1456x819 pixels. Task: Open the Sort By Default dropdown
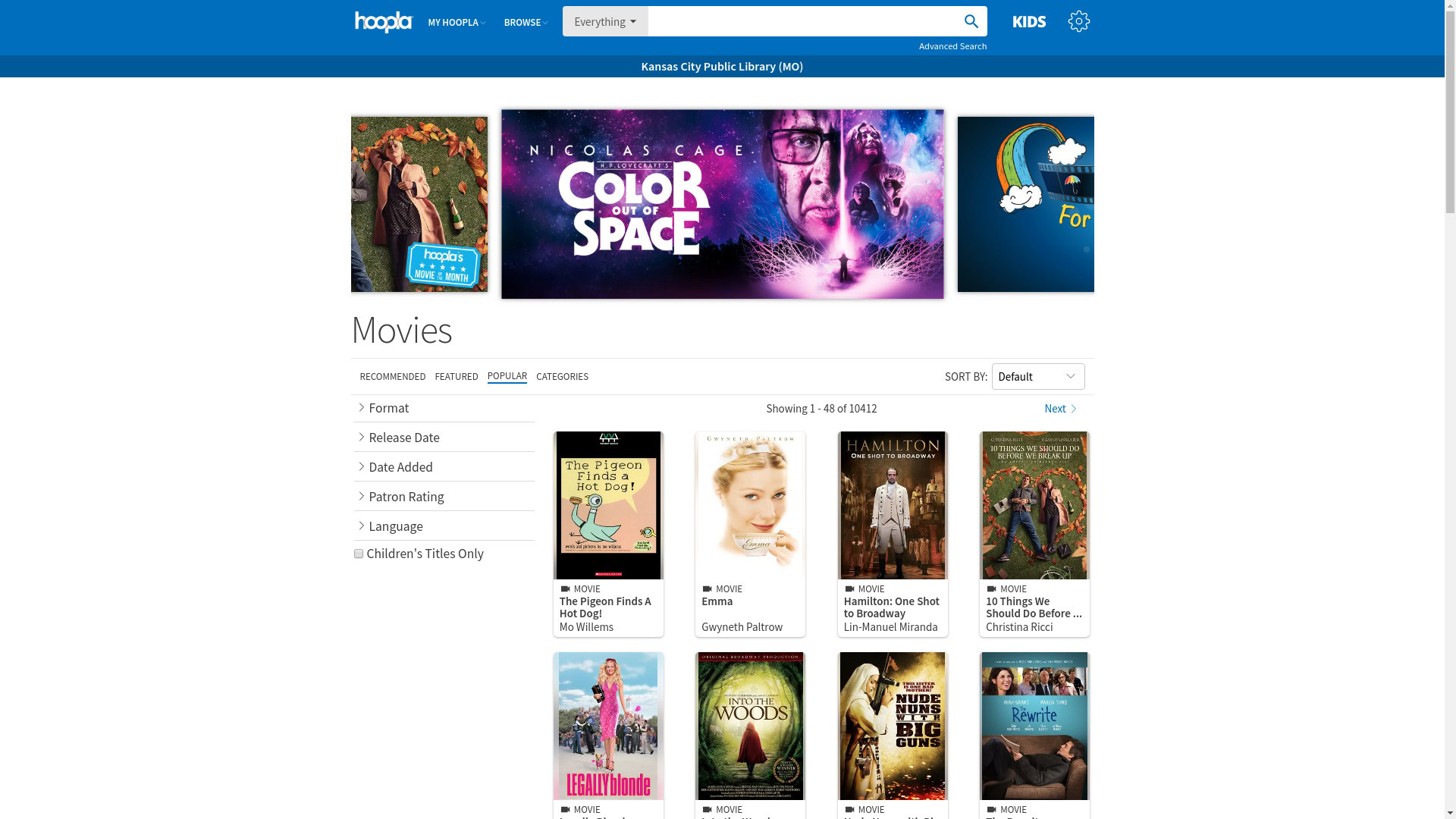pos(1037,377)
